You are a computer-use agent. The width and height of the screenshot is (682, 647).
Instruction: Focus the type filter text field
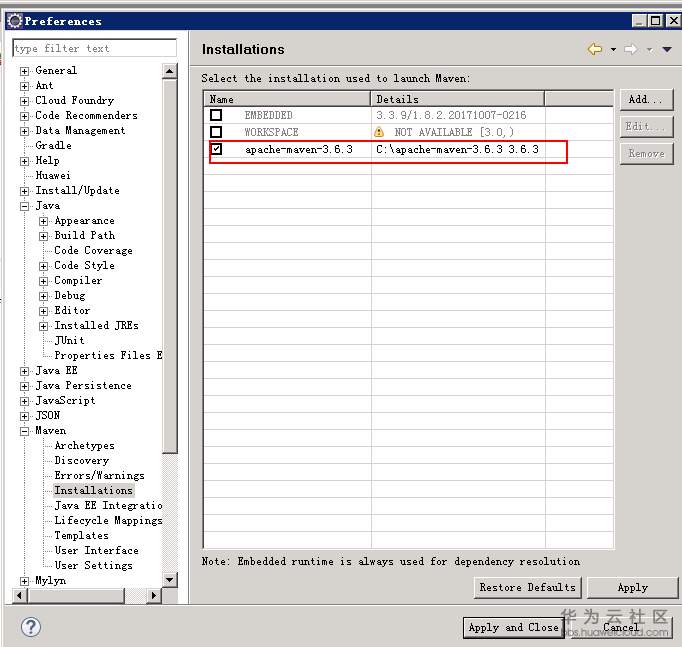tap(95, 48)
